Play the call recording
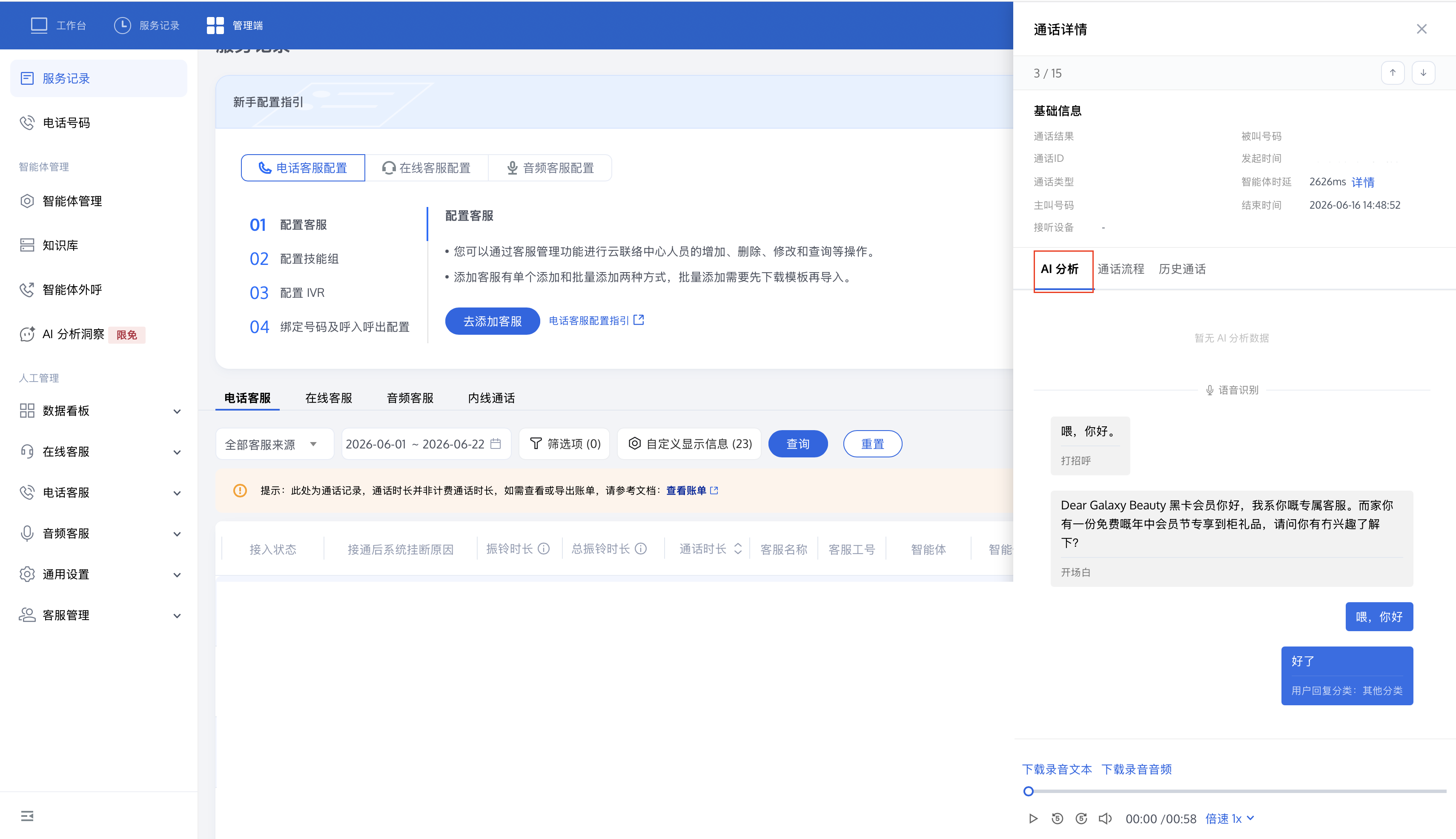The image size is (1456, 839). [1033, 819]
